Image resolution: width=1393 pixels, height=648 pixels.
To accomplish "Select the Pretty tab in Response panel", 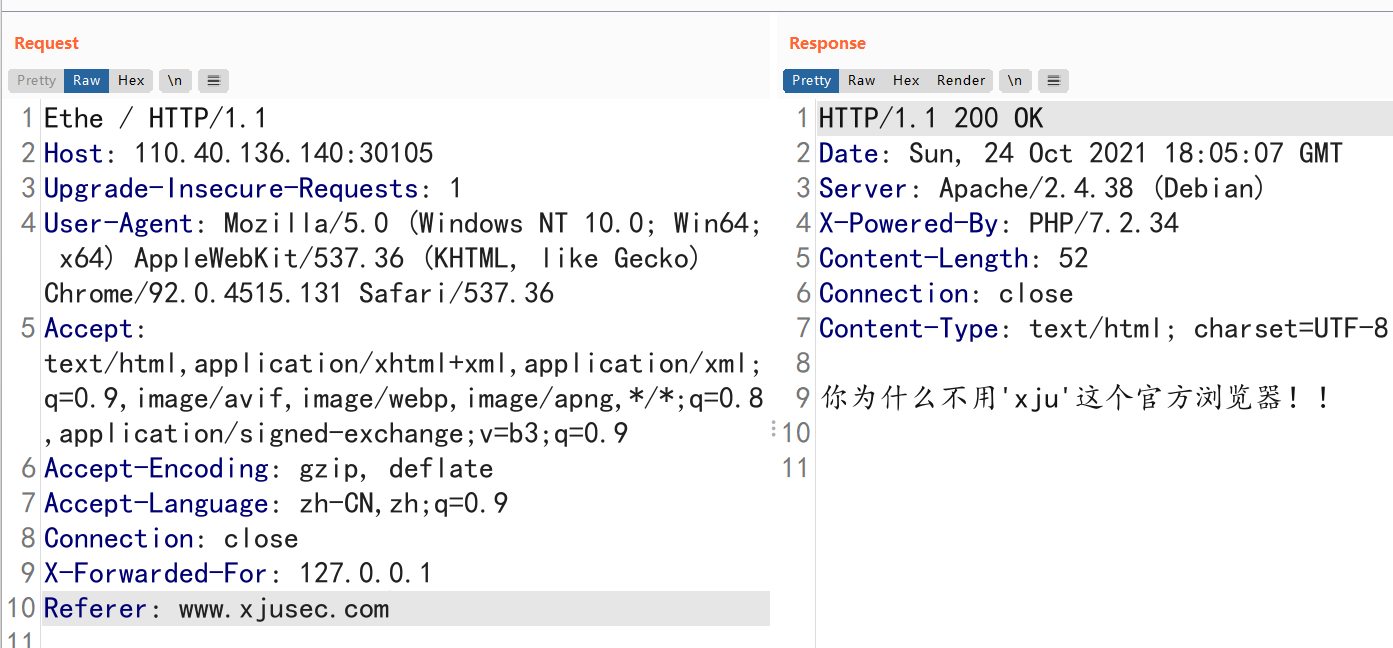I will tap(810, 80).
